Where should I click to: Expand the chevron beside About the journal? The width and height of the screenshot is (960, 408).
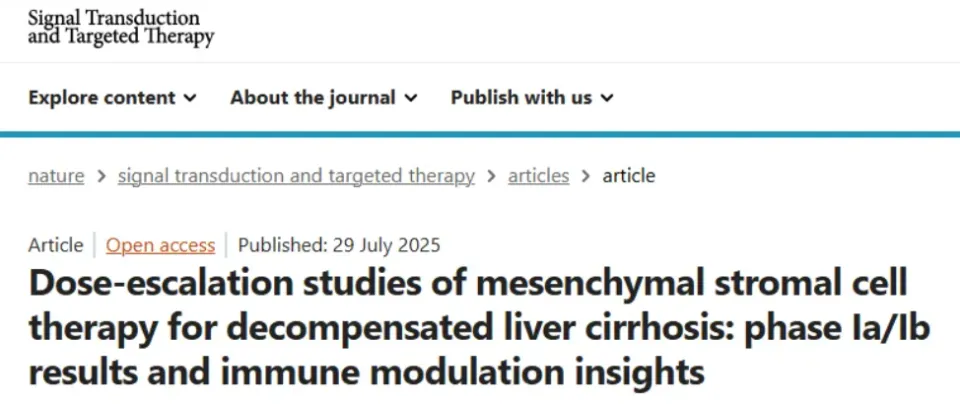tap(411, 98)
